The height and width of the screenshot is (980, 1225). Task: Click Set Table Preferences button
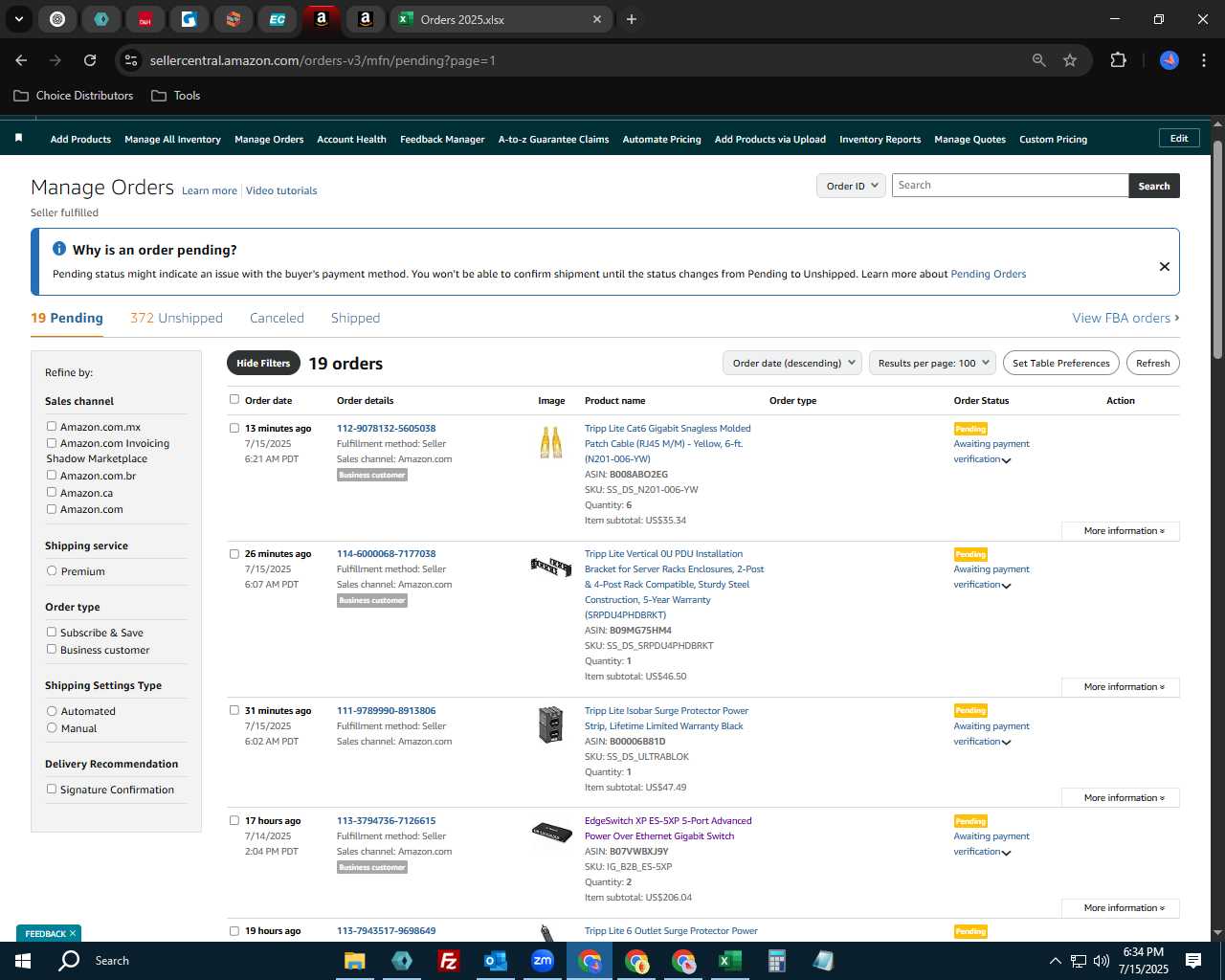pos(1061,363)
